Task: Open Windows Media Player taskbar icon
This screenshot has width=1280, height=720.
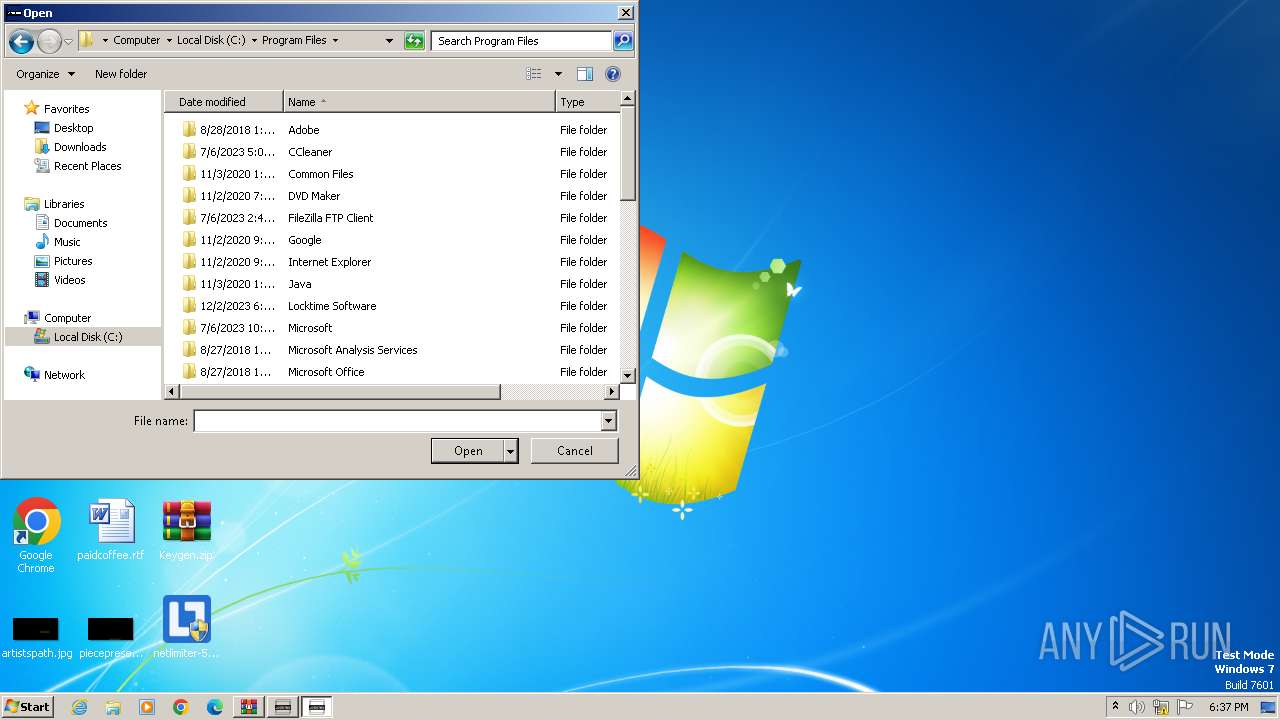Action: (147, 707)
